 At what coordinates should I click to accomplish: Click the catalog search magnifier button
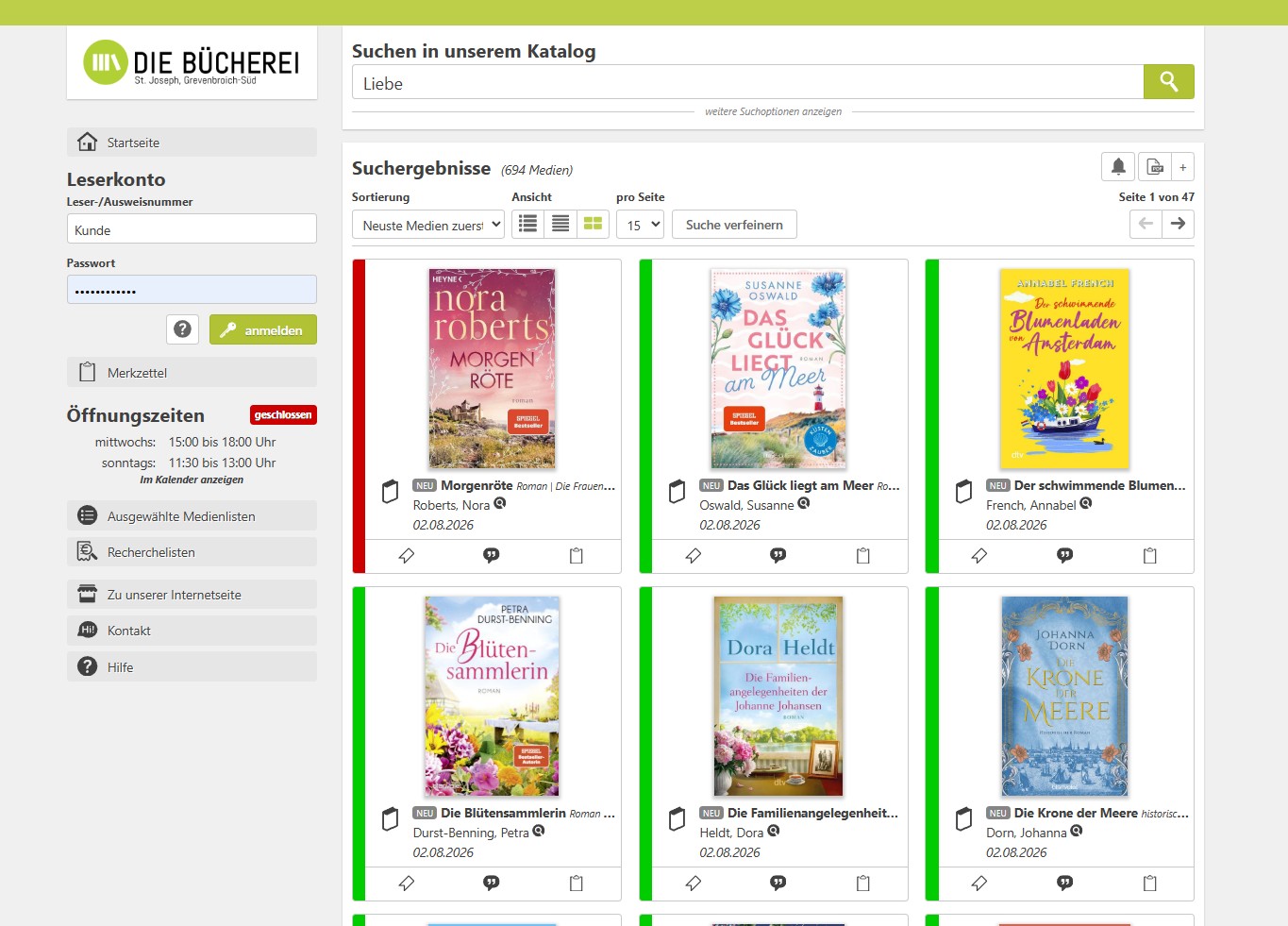1168,82
